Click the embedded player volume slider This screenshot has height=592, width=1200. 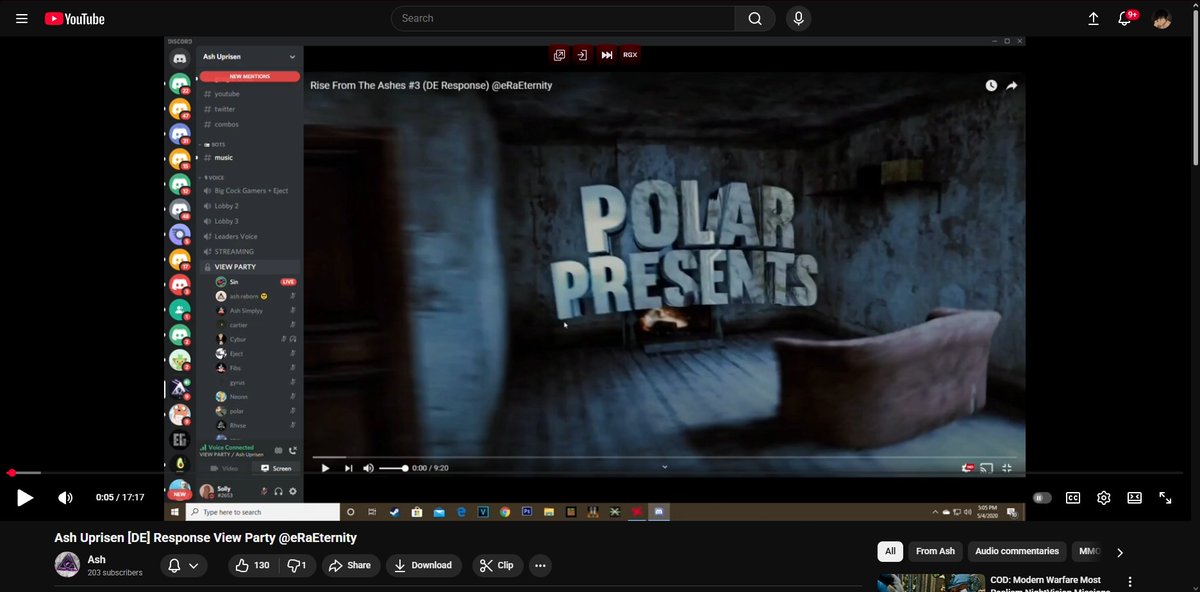[393, 468]
